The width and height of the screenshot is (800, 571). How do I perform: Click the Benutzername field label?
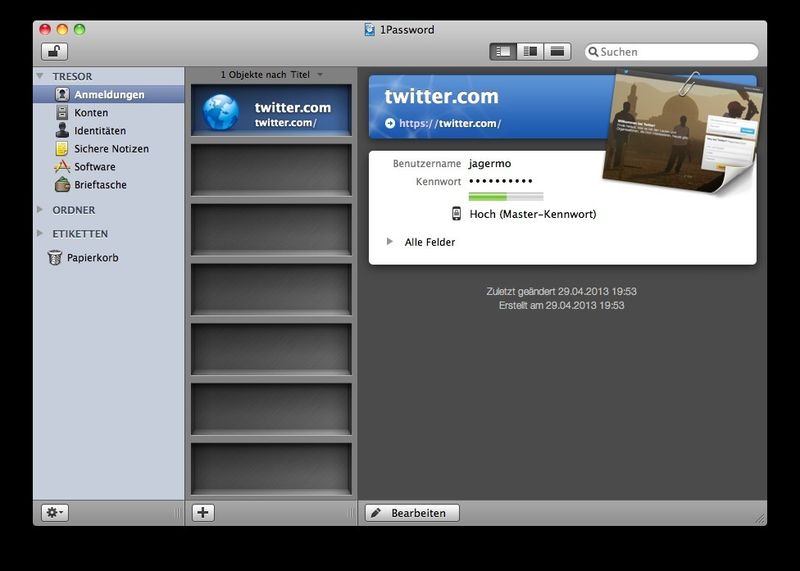427,163
